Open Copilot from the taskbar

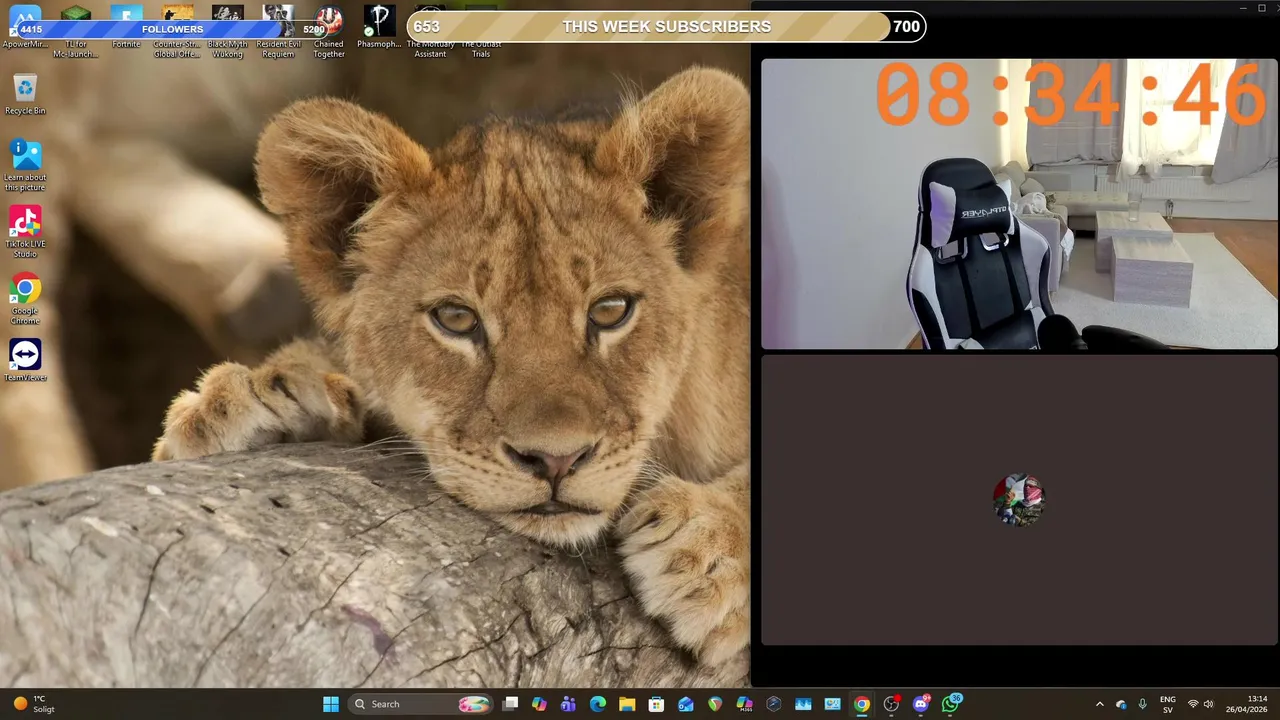click(x=539, y=704)
